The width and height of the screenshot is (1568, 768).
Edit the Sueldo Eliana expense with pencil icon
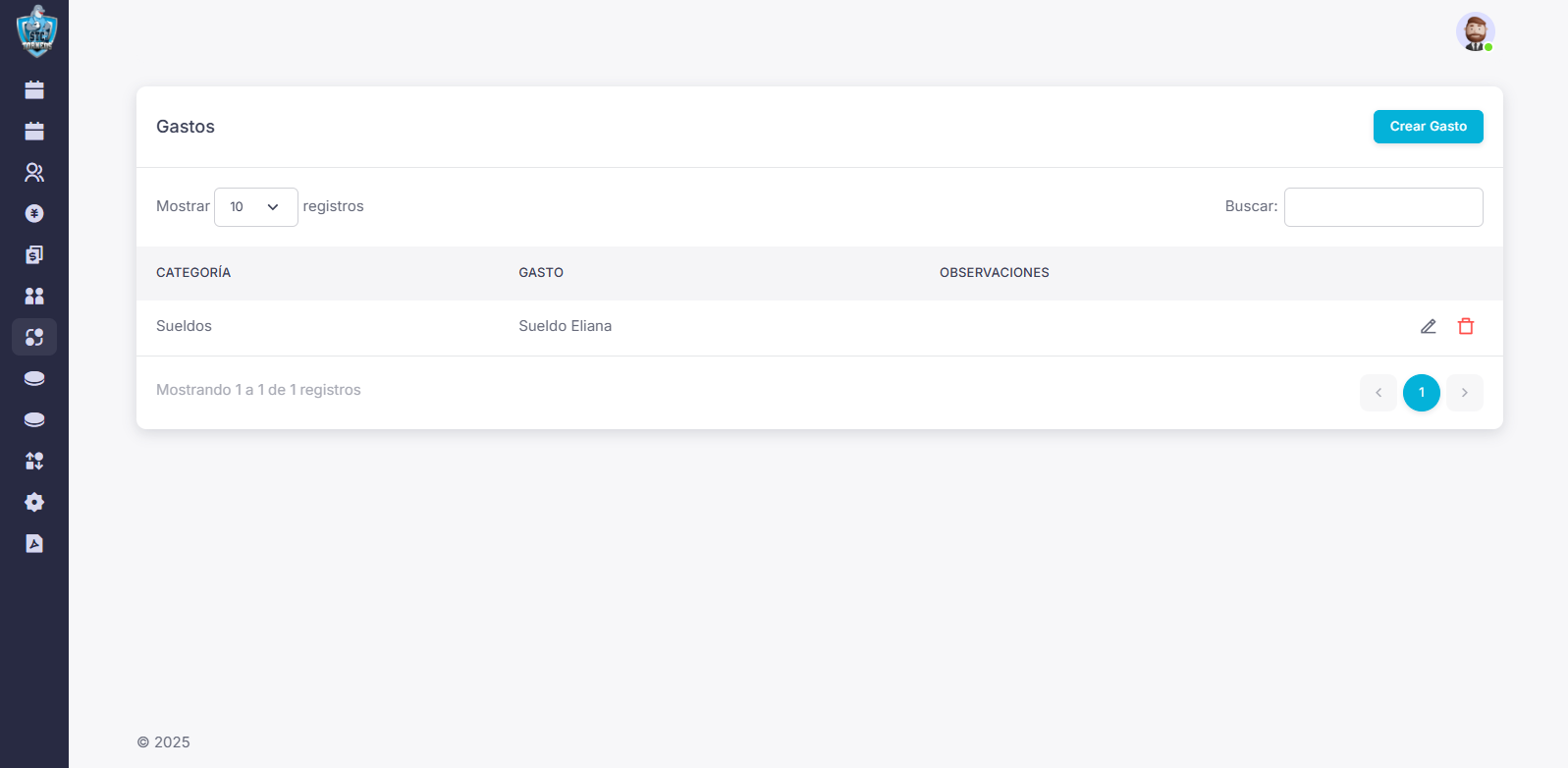pyautogui.click(x=1429, y=327)
